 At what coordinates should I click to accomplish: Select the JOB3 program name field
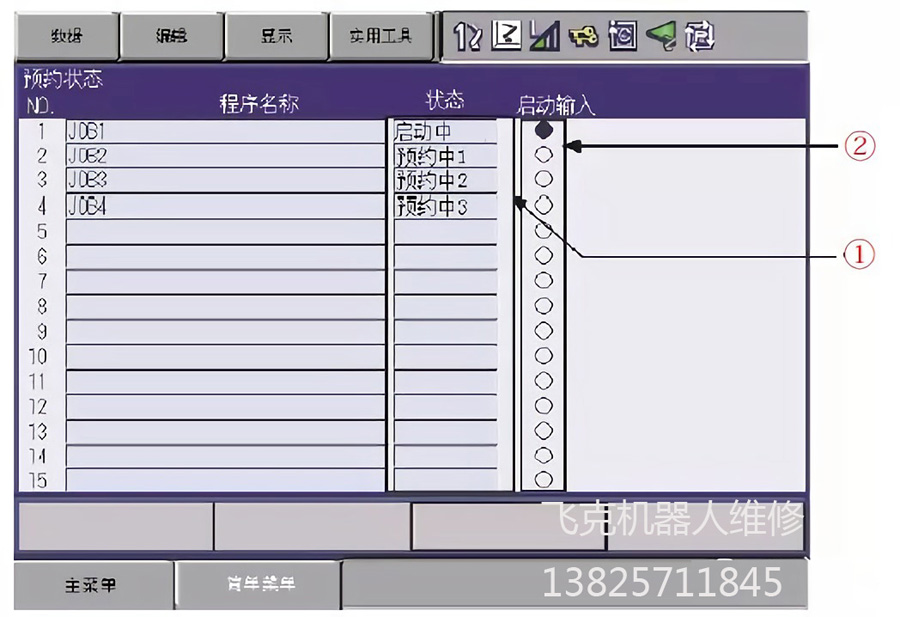tap(226, 180)
